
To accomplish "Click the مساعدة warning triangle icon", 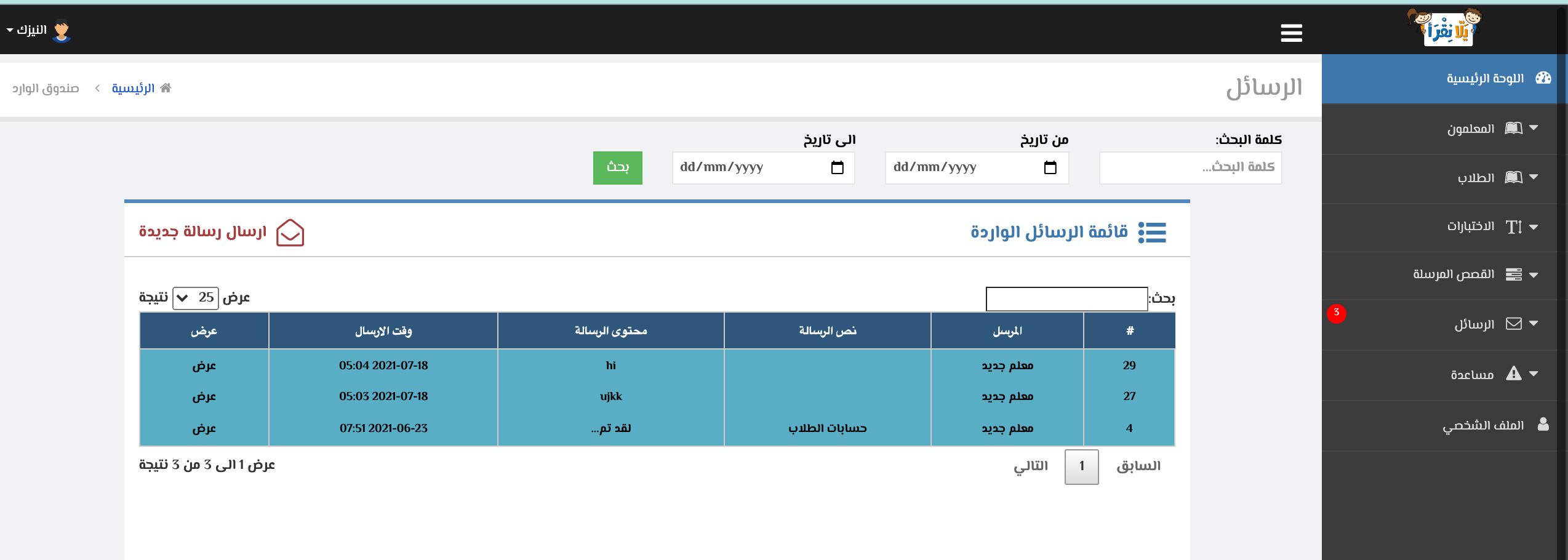I will point(1514,374).
